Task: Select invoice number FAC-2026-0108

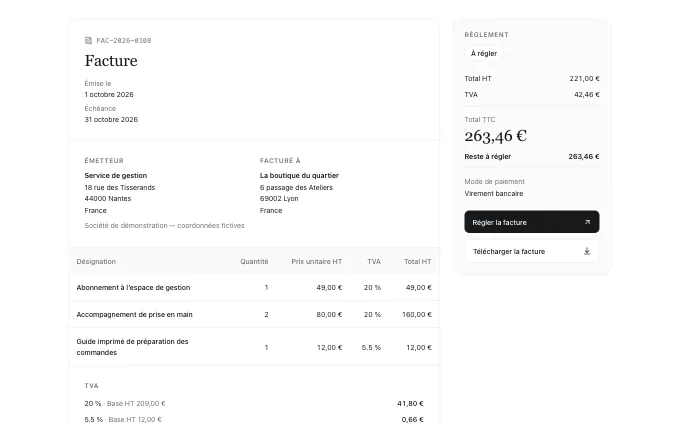Action: (x=124, y=41)
